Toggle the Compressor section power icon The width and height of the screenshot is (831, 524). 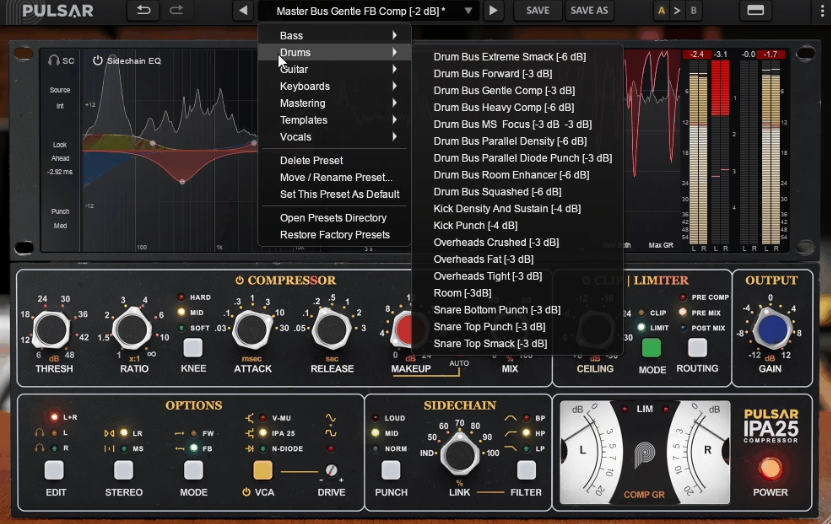click(x=240, y=280)
